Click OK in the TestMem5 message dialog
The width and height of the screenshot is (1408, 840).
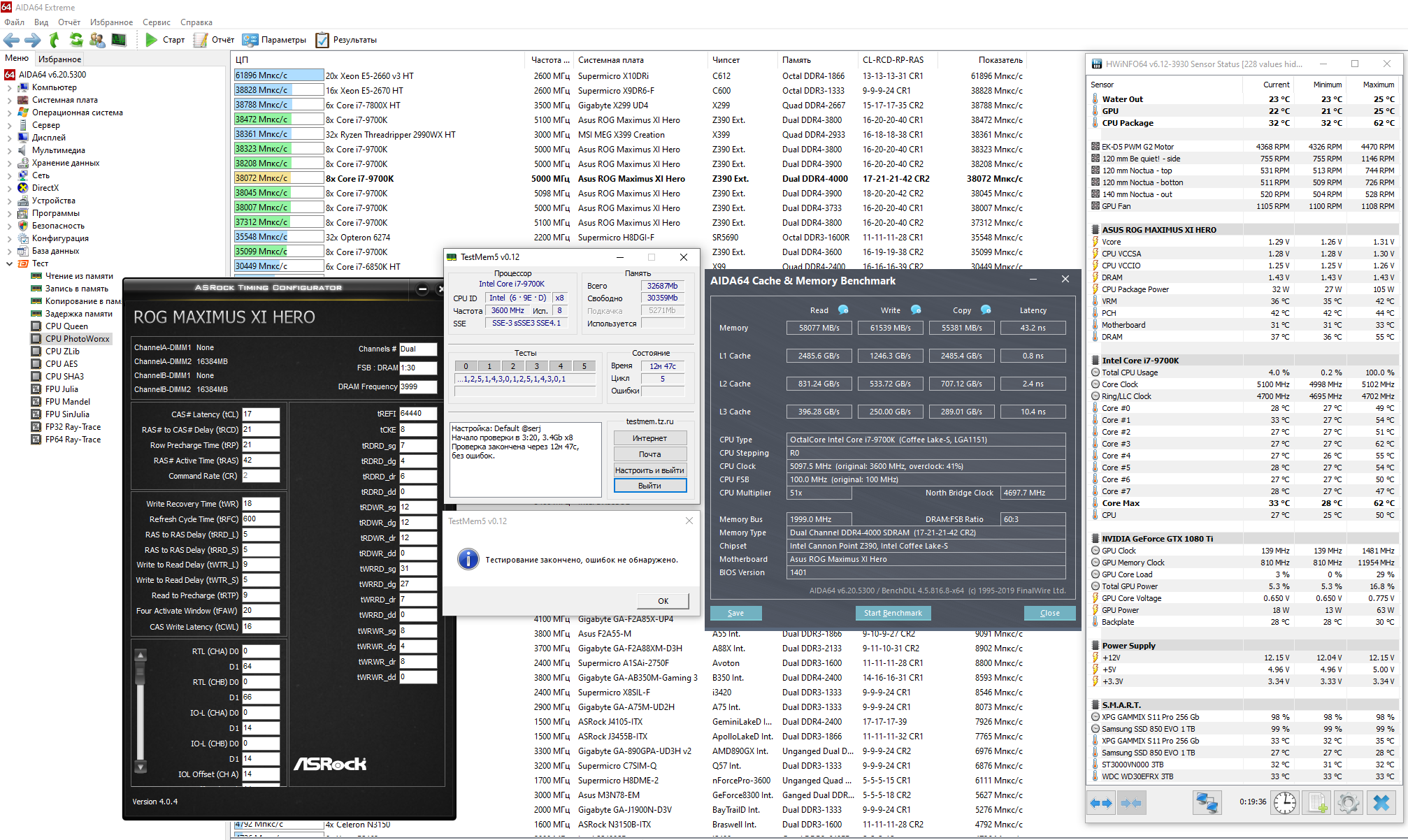point(663,601)
